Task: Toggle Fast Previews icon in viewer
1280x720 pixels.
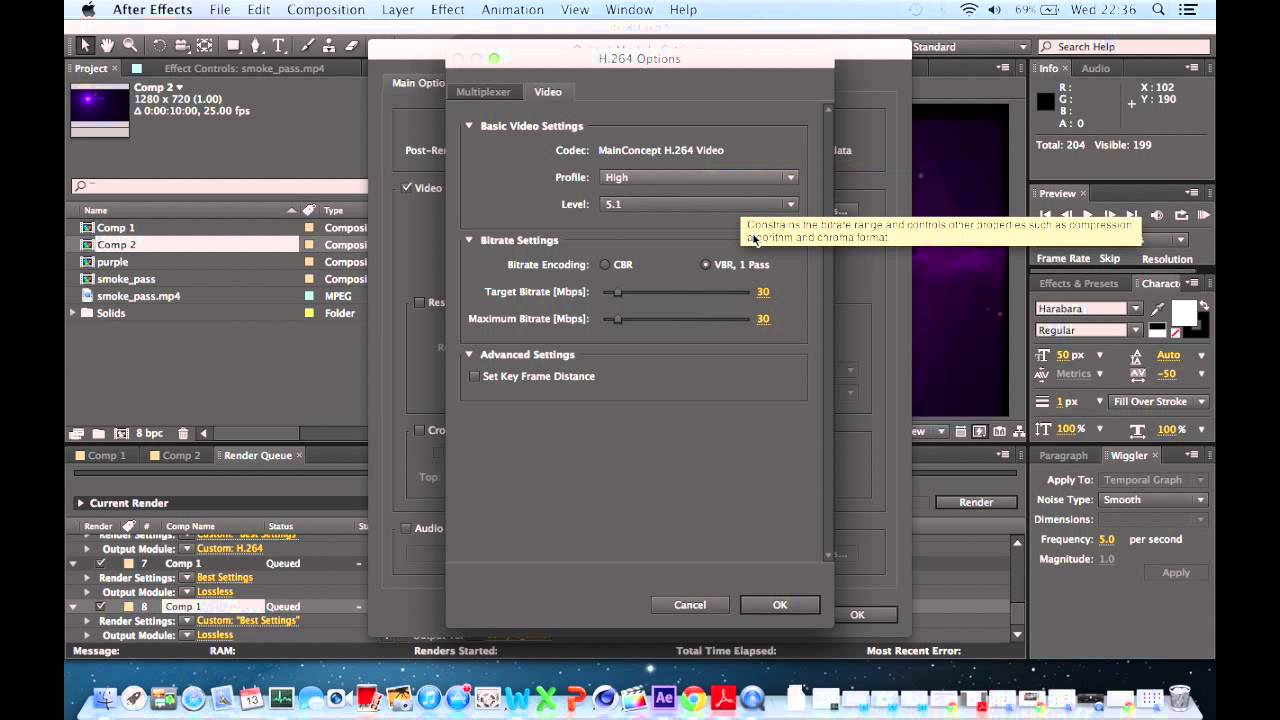Action: tap(979, 431)
